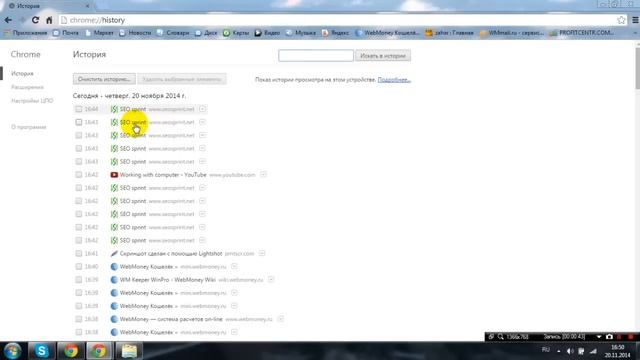
Task: Click the page vertical scrollbar thumb
Action: tap(637, 67)
